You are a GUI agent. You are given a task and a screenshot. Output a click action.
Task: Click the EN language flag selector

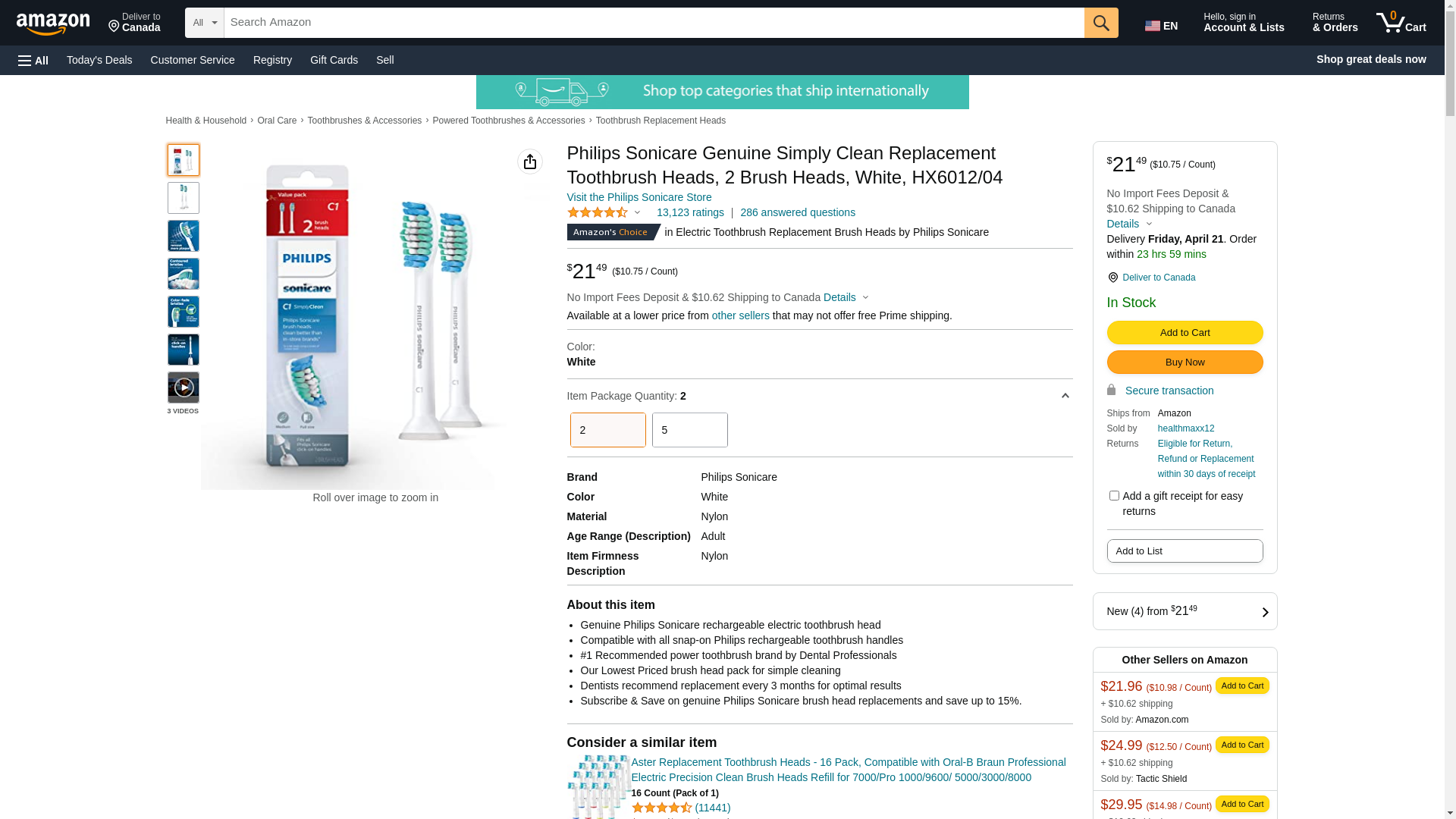[1161, 26]
